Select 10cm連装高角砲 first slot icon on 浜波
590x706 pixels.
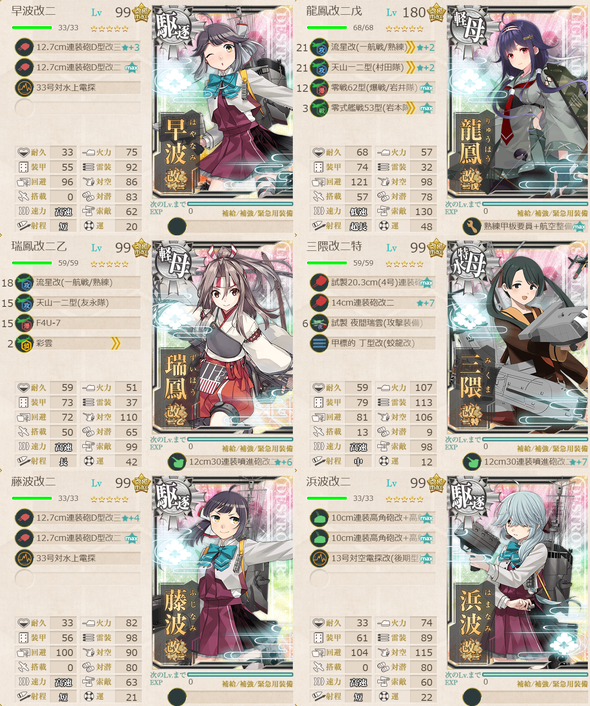coord(319,518)
